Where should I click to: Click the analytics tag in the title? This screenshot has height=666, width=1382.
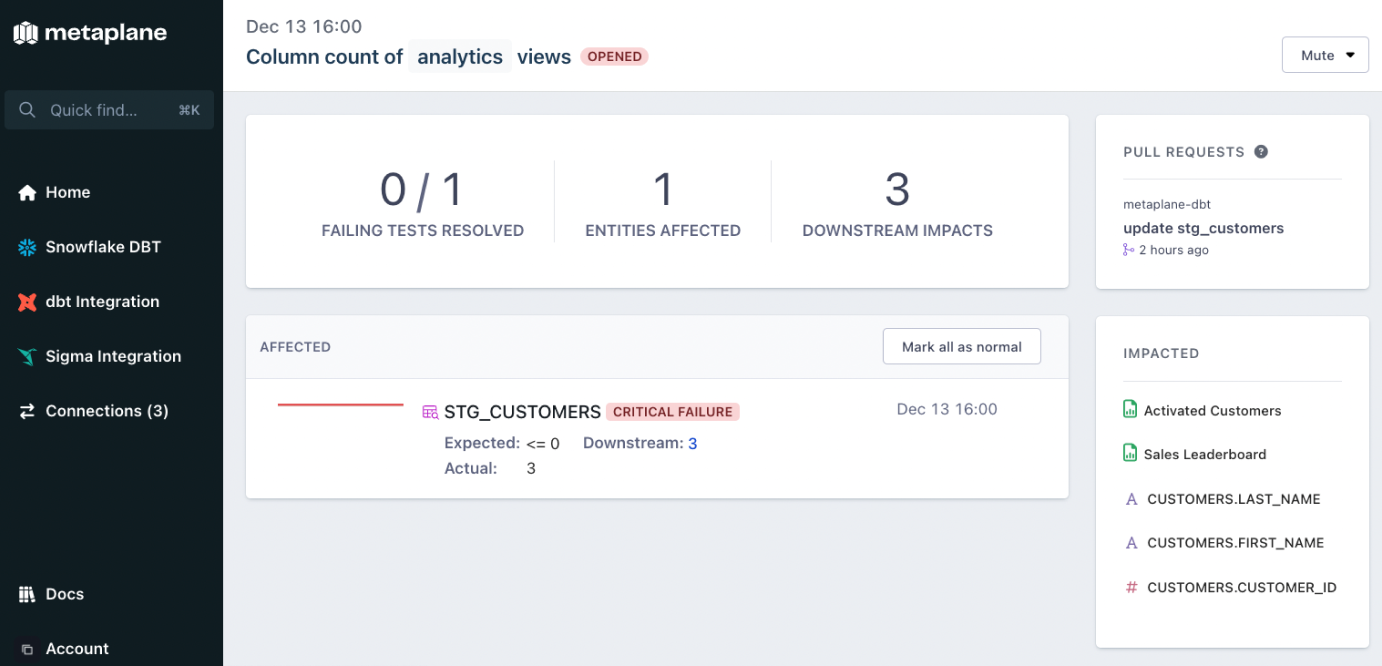460,56
